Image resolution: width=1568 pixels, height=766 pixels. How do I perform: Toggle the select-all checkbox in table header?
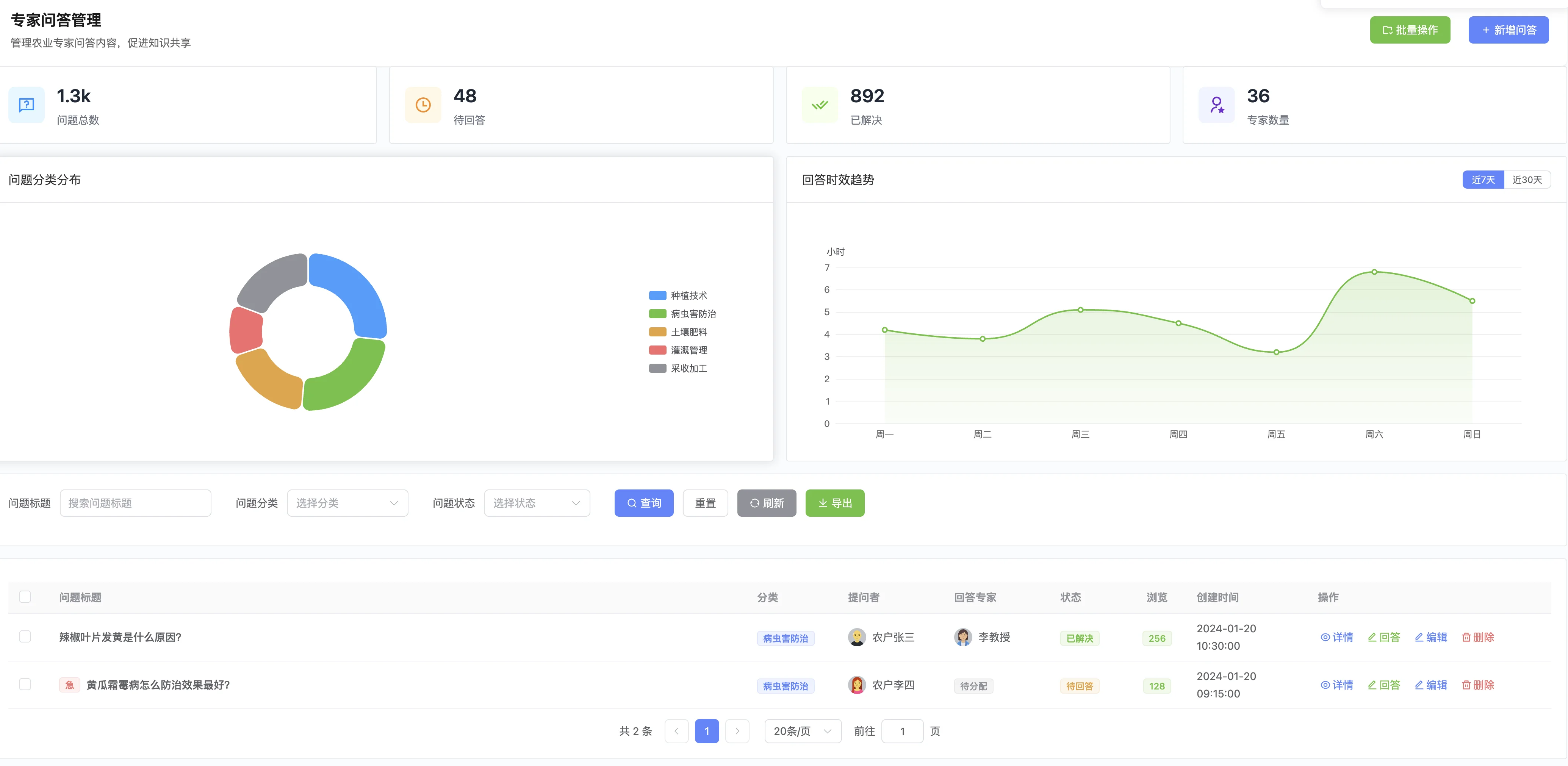[25, 597]
